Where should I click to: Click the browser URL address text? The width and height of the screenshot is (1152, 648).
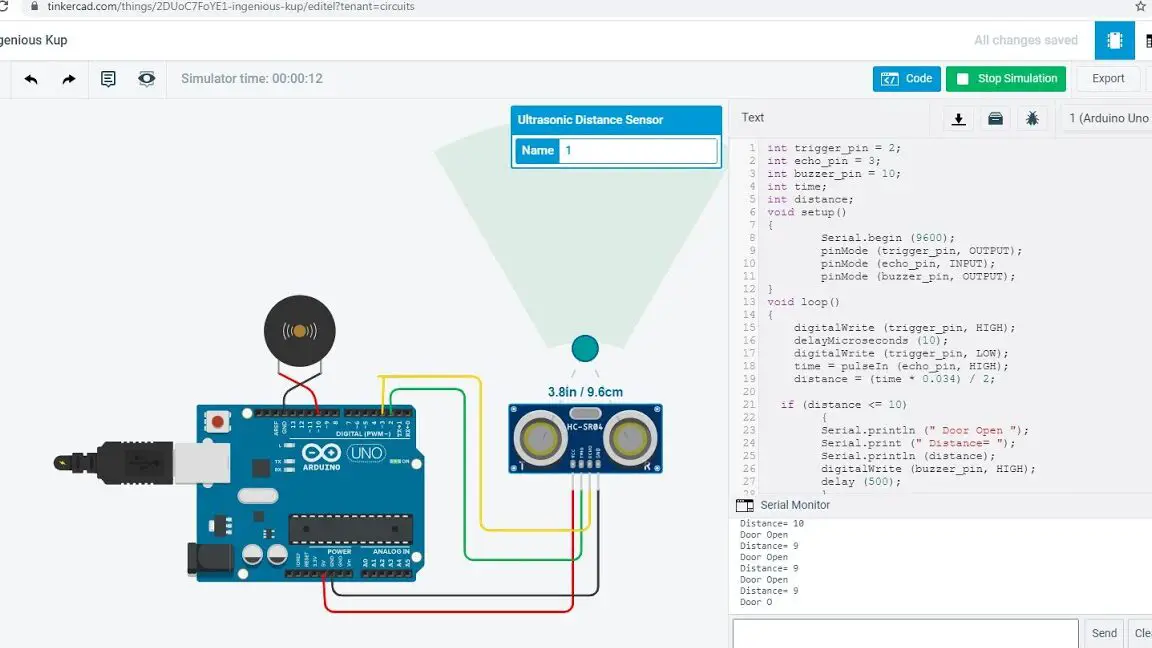pos(231,6)
